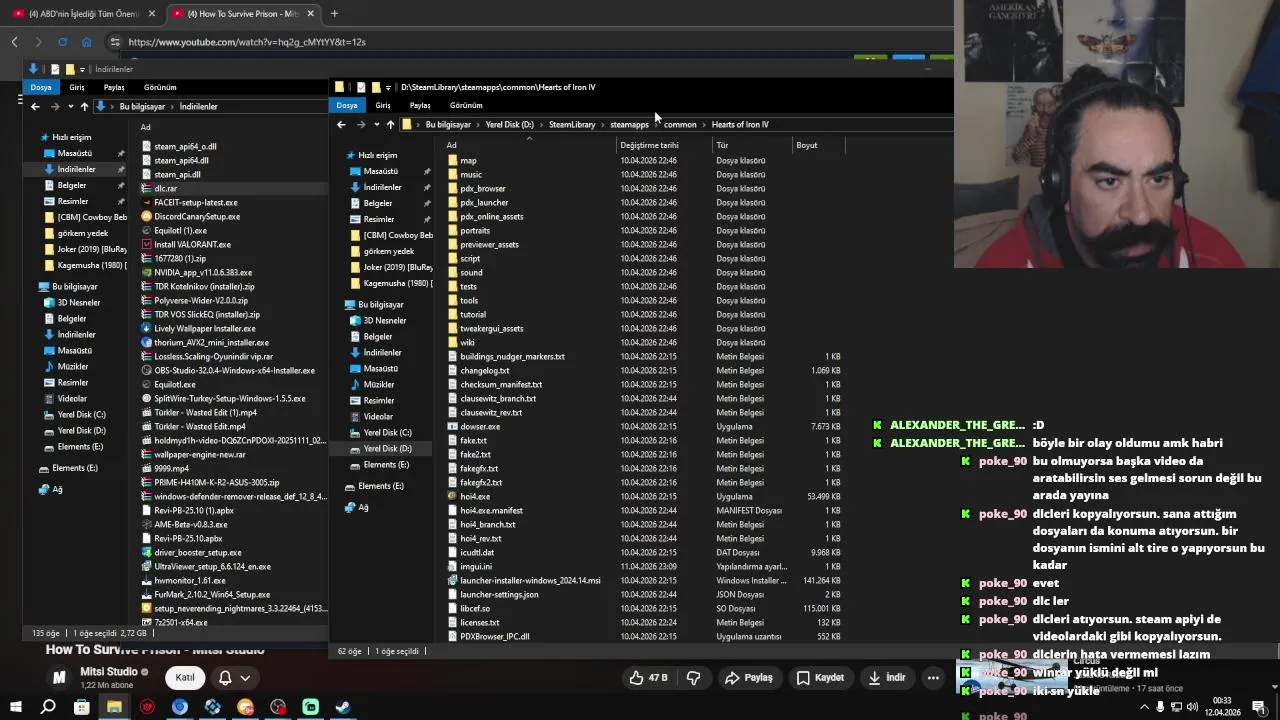
Task: Click the up-level arrow in Hearts of Iron IV window
Action: (390, 124)
